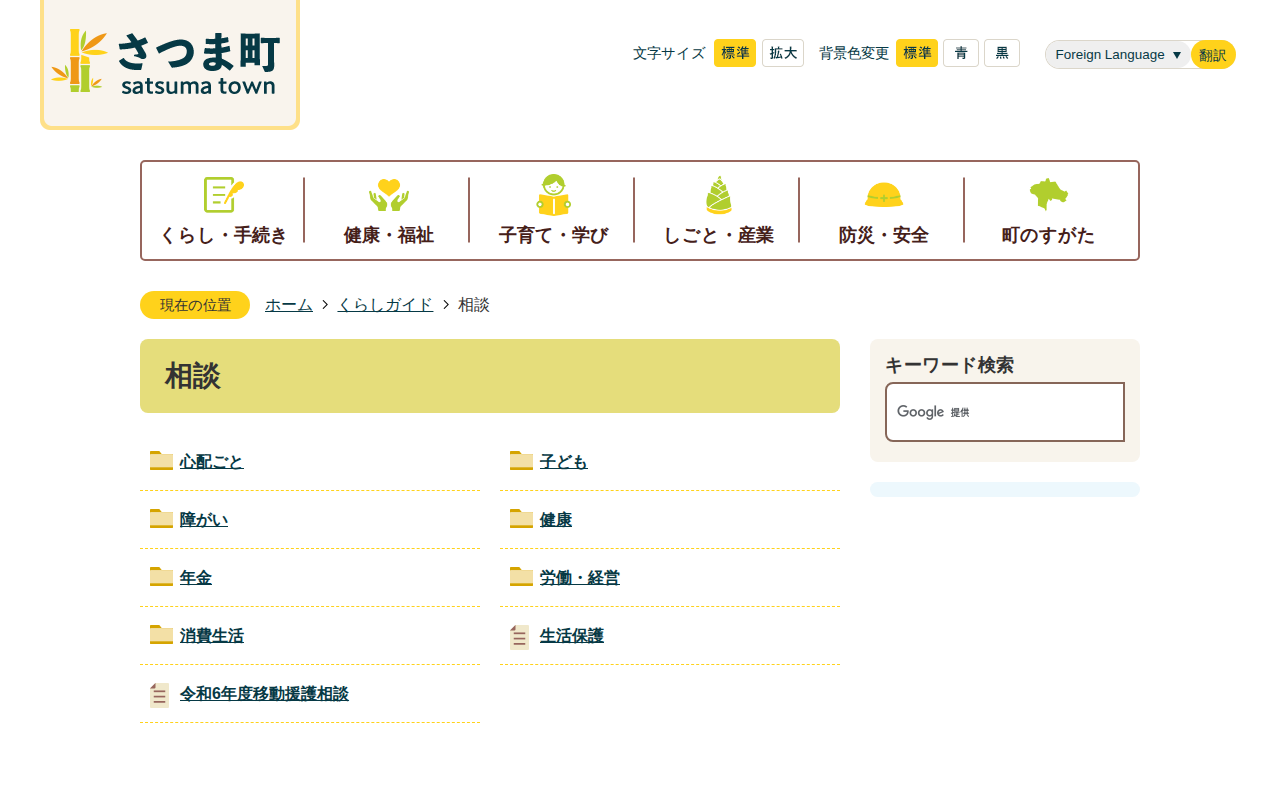Screen dimensions: 1280x800
Task: Switch background color to 青
Action: 961,53
